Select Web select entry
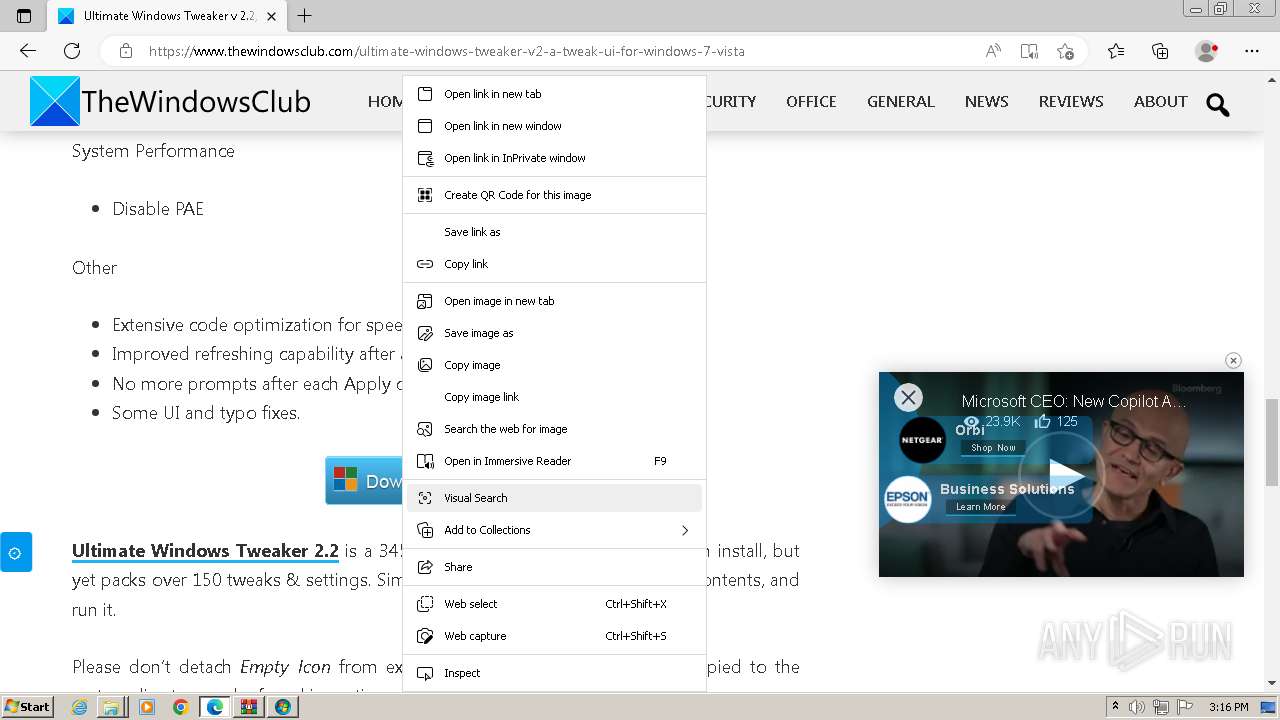The width and height of the screenshot is (1280, 720). (554, 604)
